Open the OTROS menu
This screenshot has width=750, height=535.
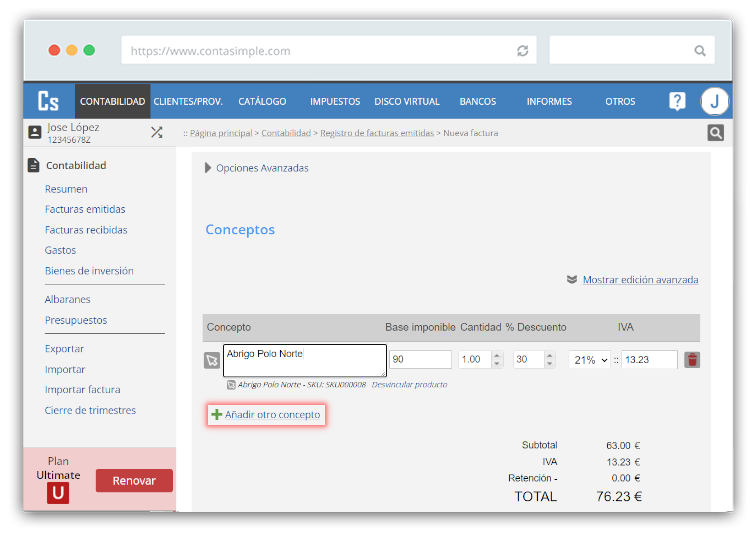[x=620, y=101]
